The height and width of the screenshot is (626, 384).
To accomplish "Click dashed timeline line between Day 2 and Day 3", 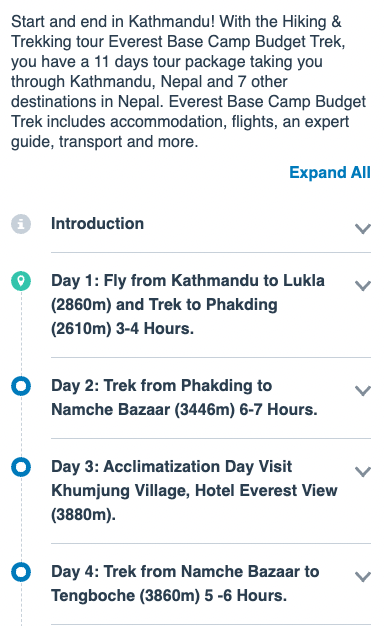I will click(x=21, y=426).
